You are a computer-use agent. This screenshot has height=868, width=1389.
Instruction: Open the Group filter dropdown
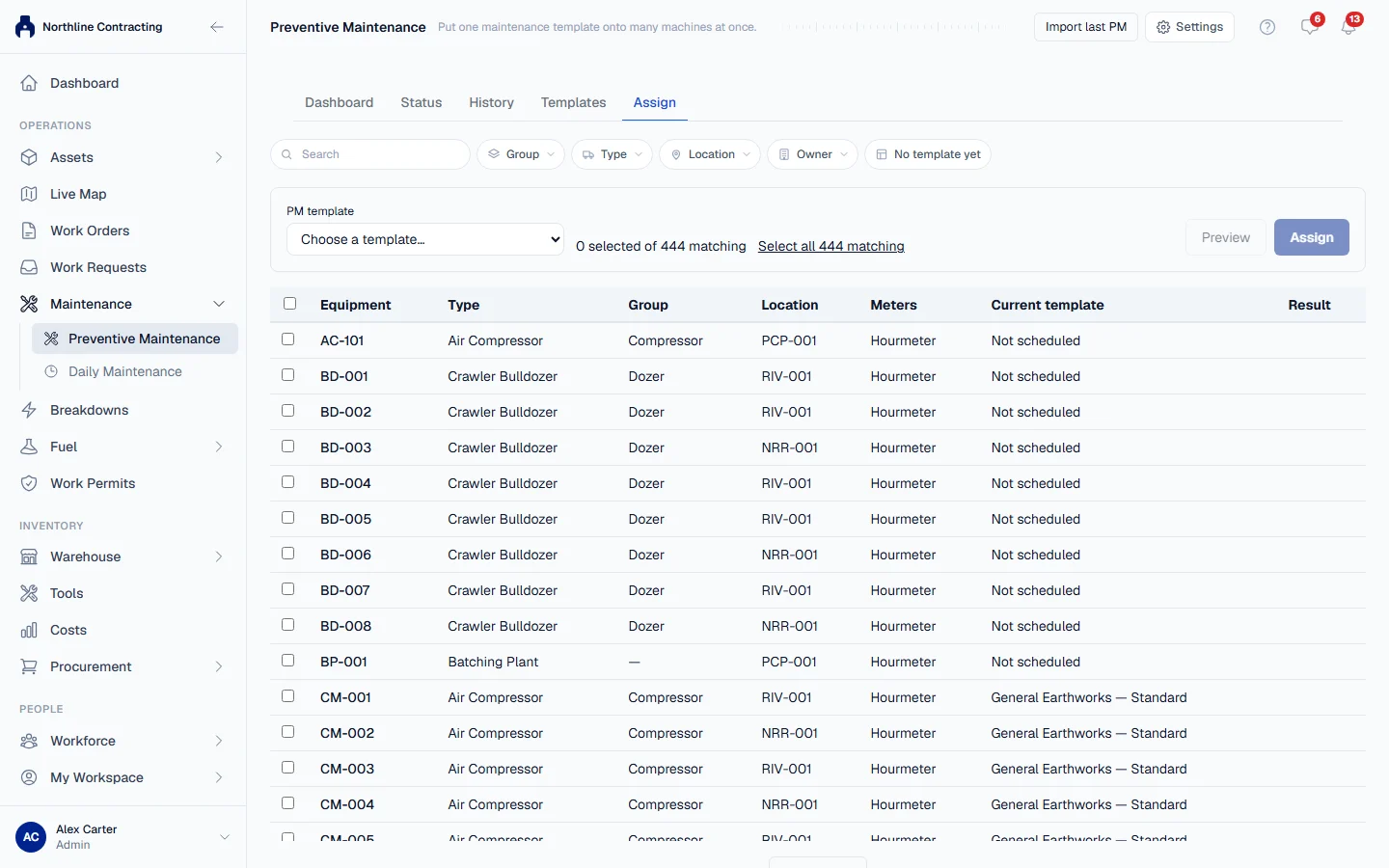(521, 154)
